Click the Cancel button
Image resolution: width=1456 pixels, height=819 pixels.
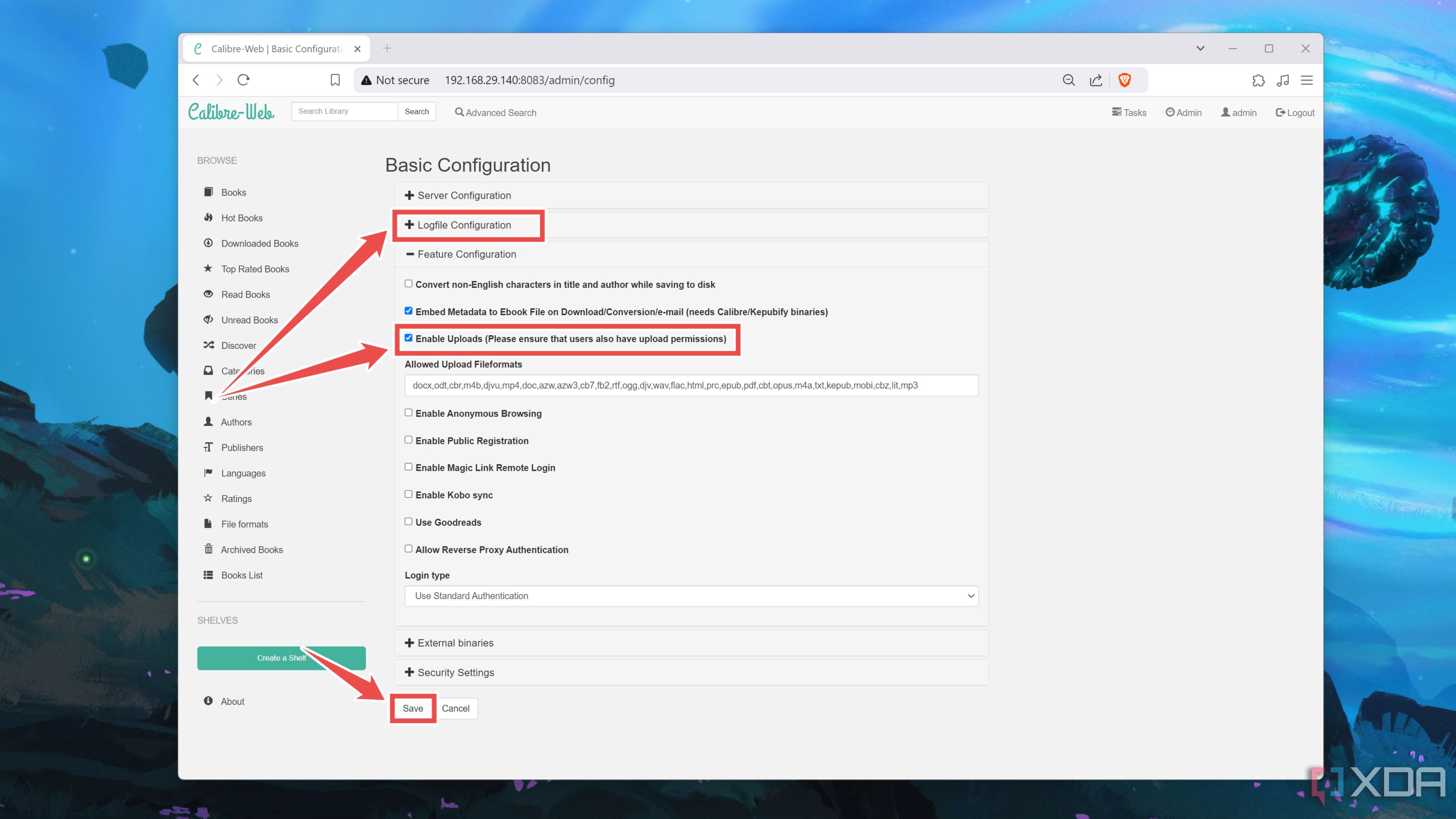click(x=455, y=708)
